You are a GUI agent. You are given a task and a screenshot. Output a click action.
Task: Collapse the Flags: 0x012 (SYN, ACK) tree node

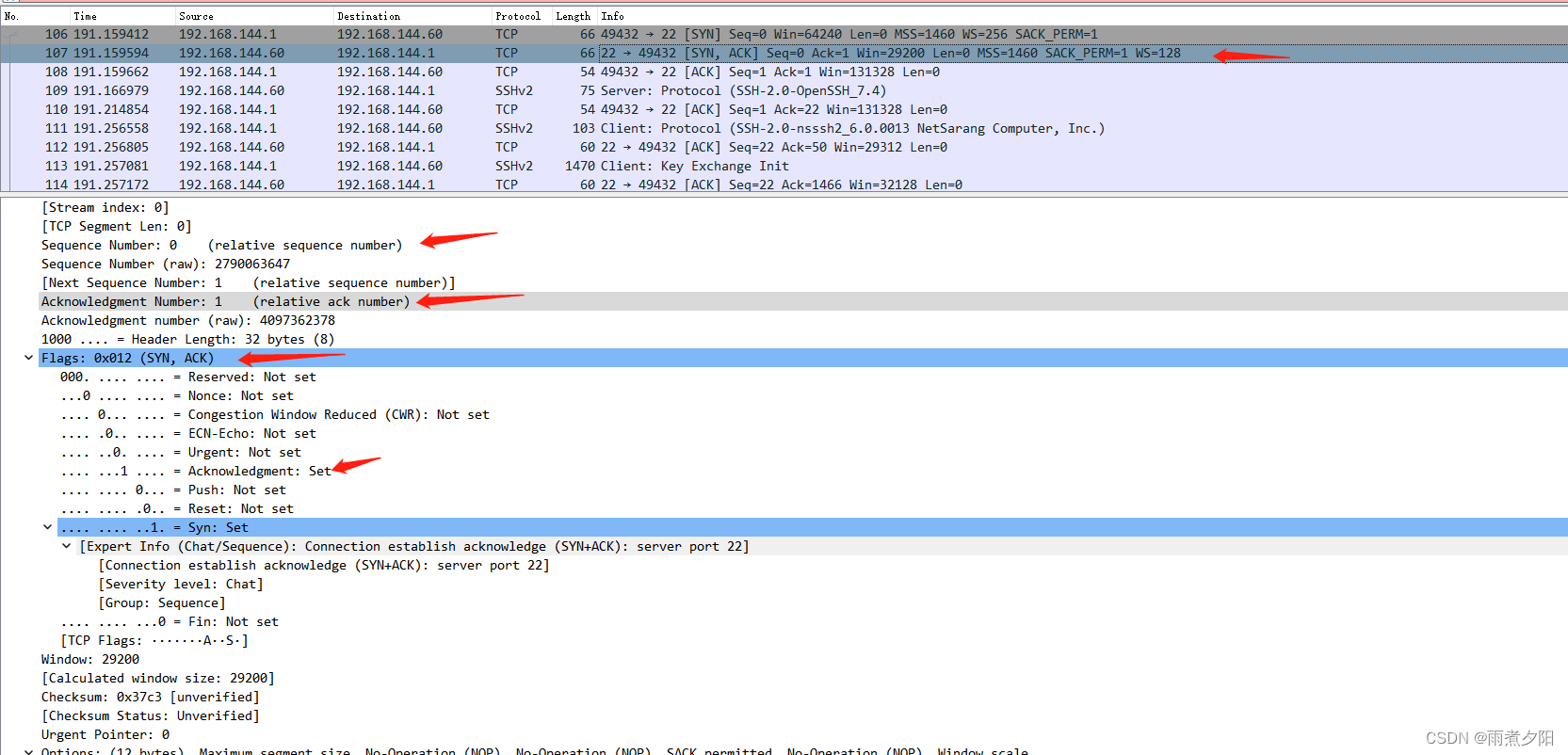(x=28, y=358)
